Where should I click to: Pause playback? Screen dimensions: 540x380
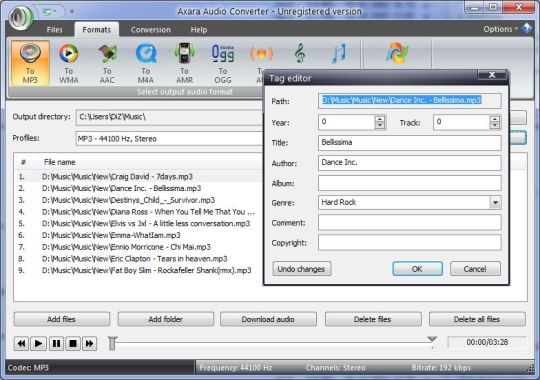point(56,343)
